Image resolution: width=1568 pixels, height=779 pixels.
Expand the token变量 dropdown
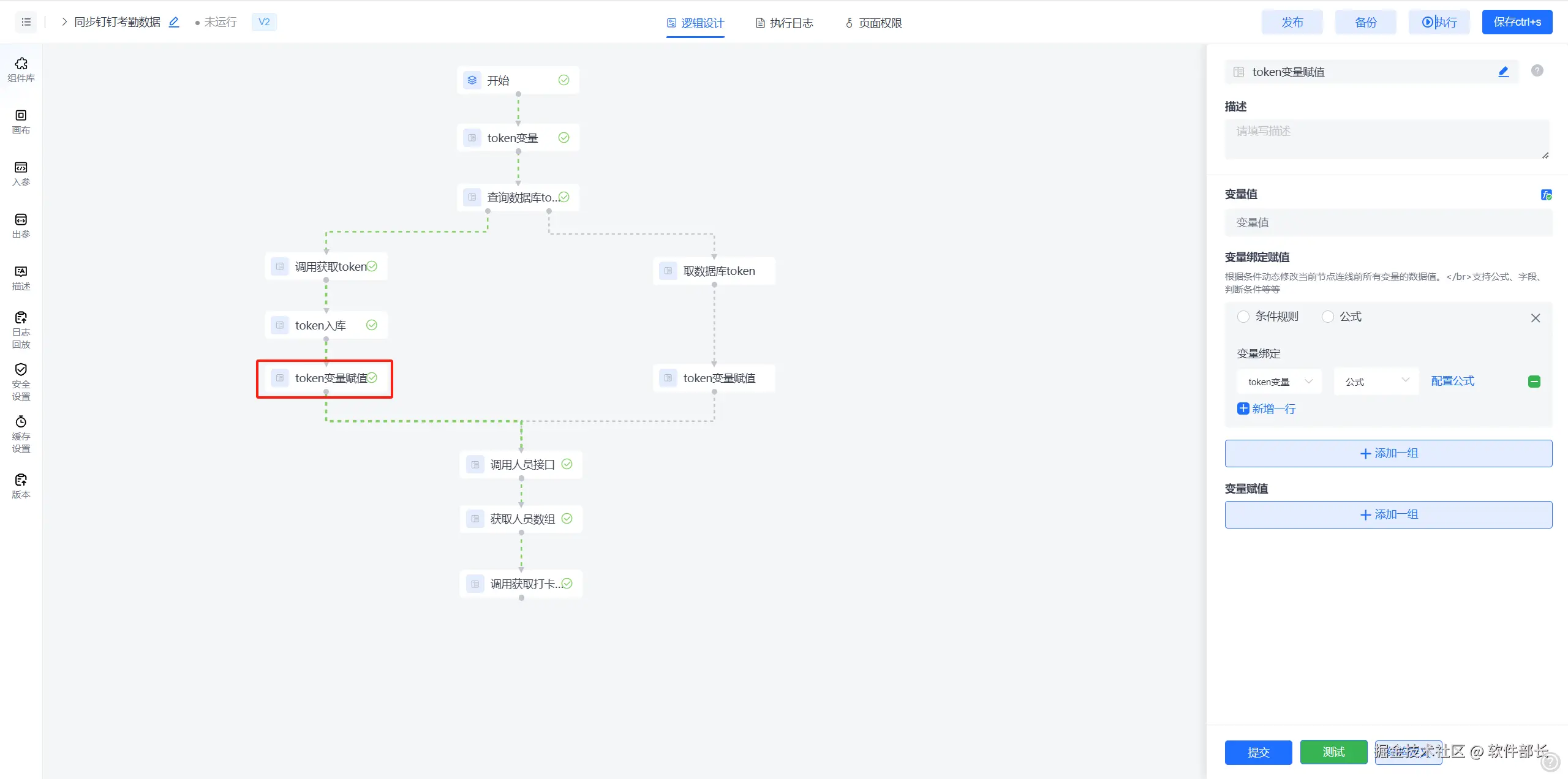pos(1279,382)
